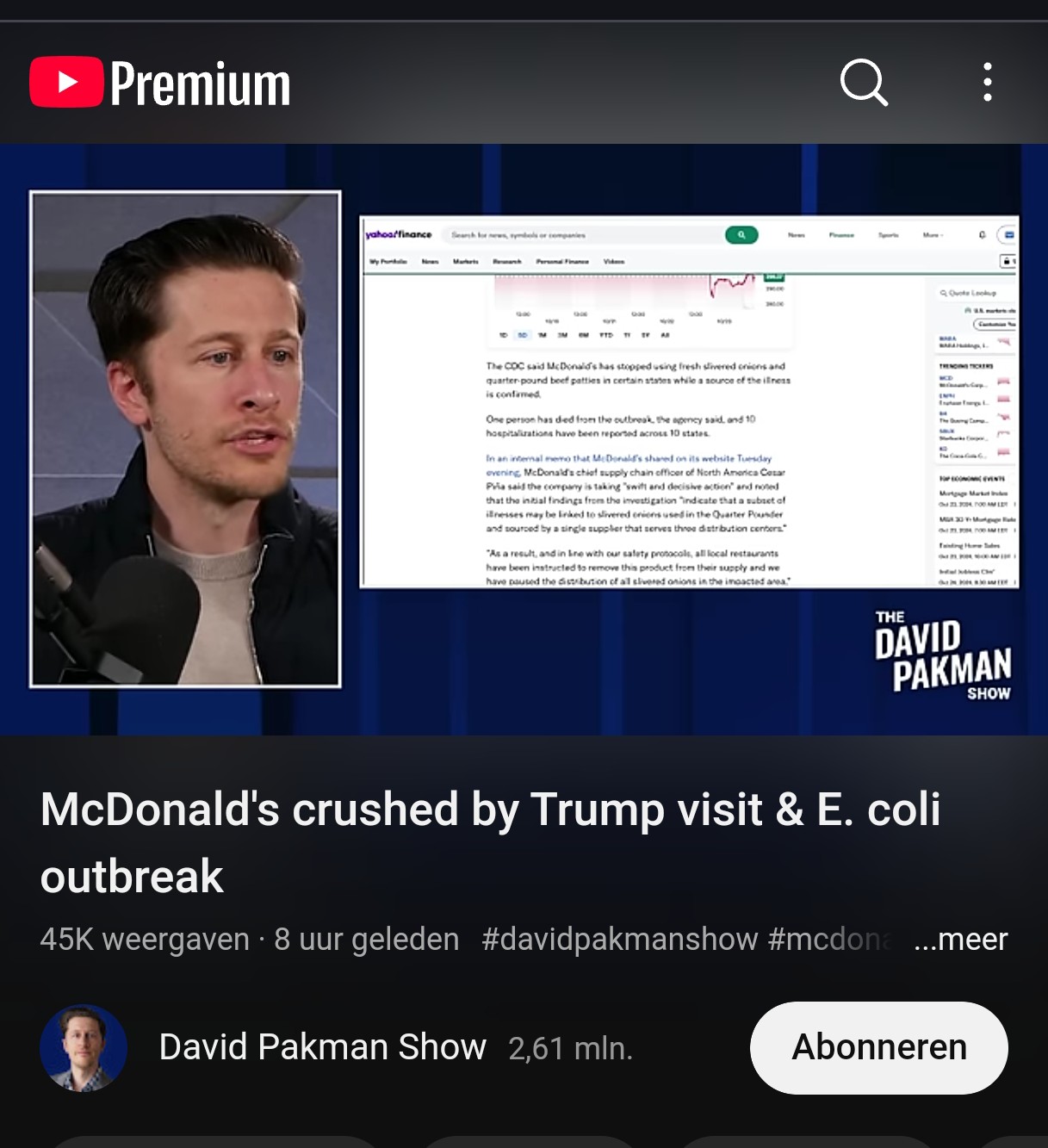Select the Markets tab in Yahoo Finance
Screen dimensions: 1048x1148
coord(466,261)
